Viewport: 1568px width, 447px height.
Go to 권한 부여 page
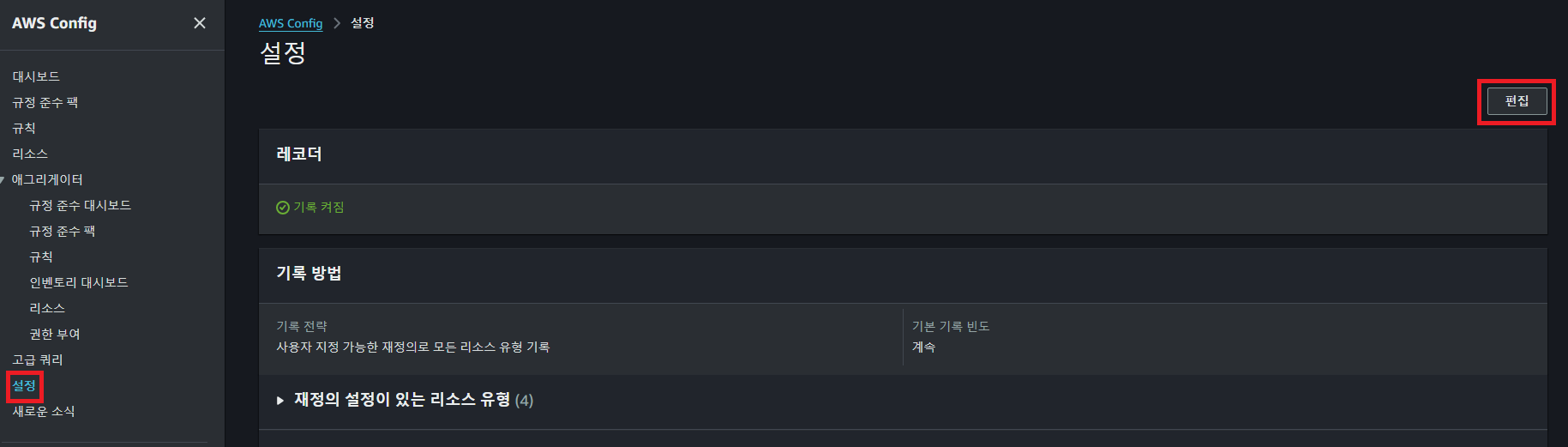(55, 335)
